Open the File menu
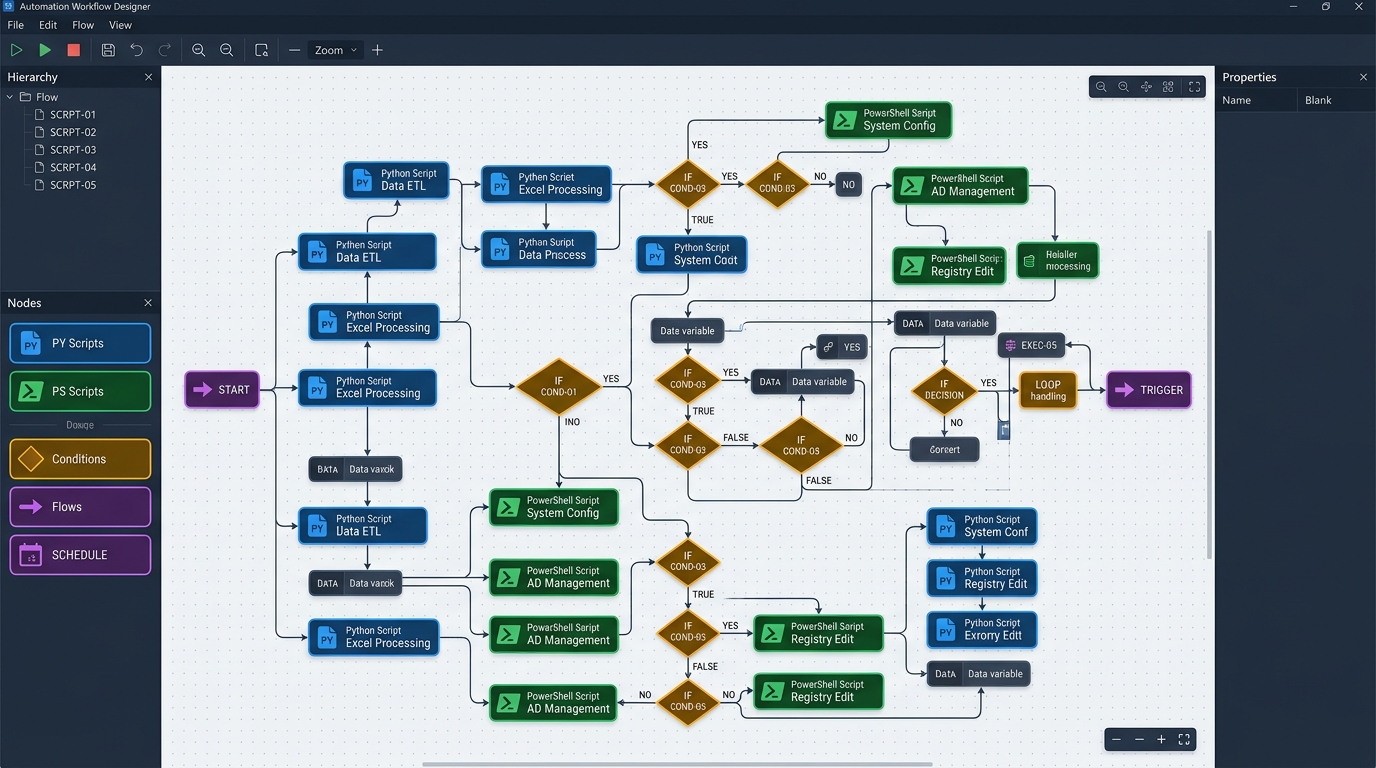 pos(16,25)
